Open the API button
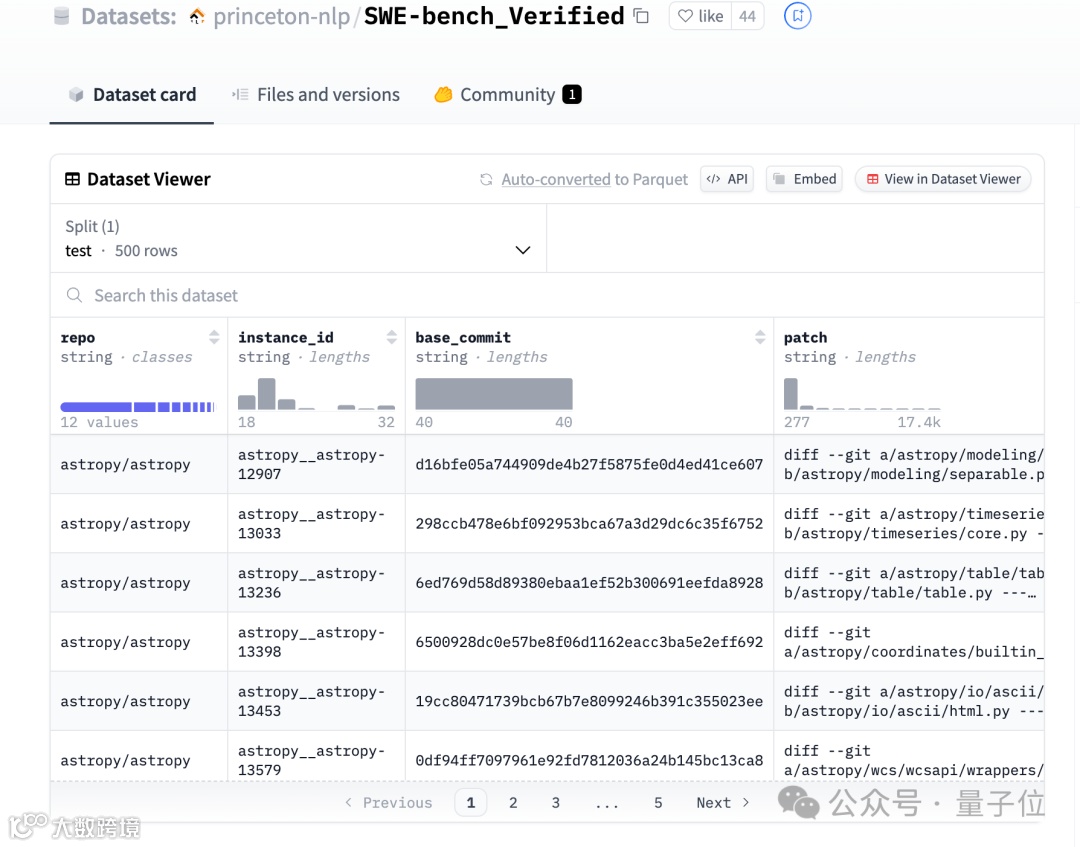1080x847 pixels. pos(727,179)
